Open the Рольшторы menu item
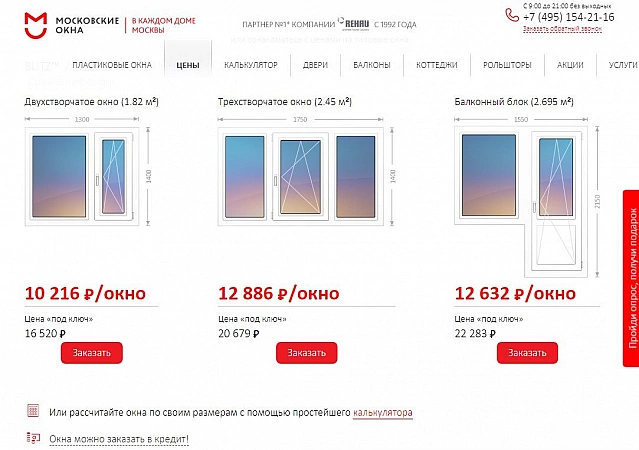The width and height of the screenshot is (639, 450). [x=507, y=65]
